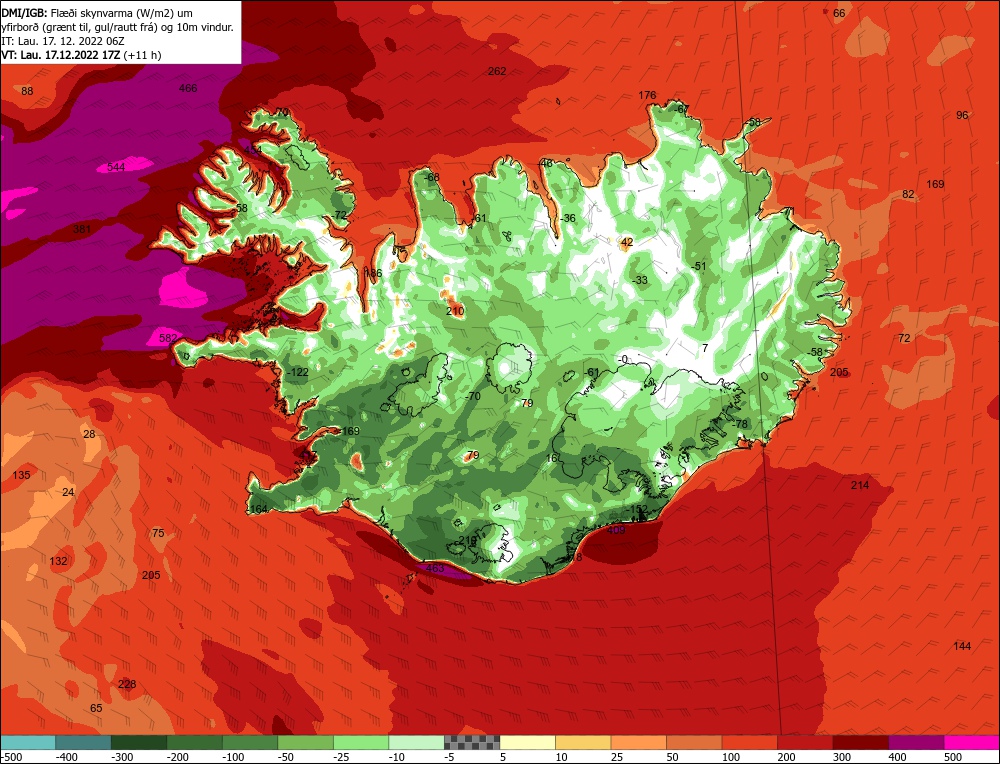Viewport: 1000px width, 764px height.
Task: Click the map value 132
Action: tap(58, 561)
